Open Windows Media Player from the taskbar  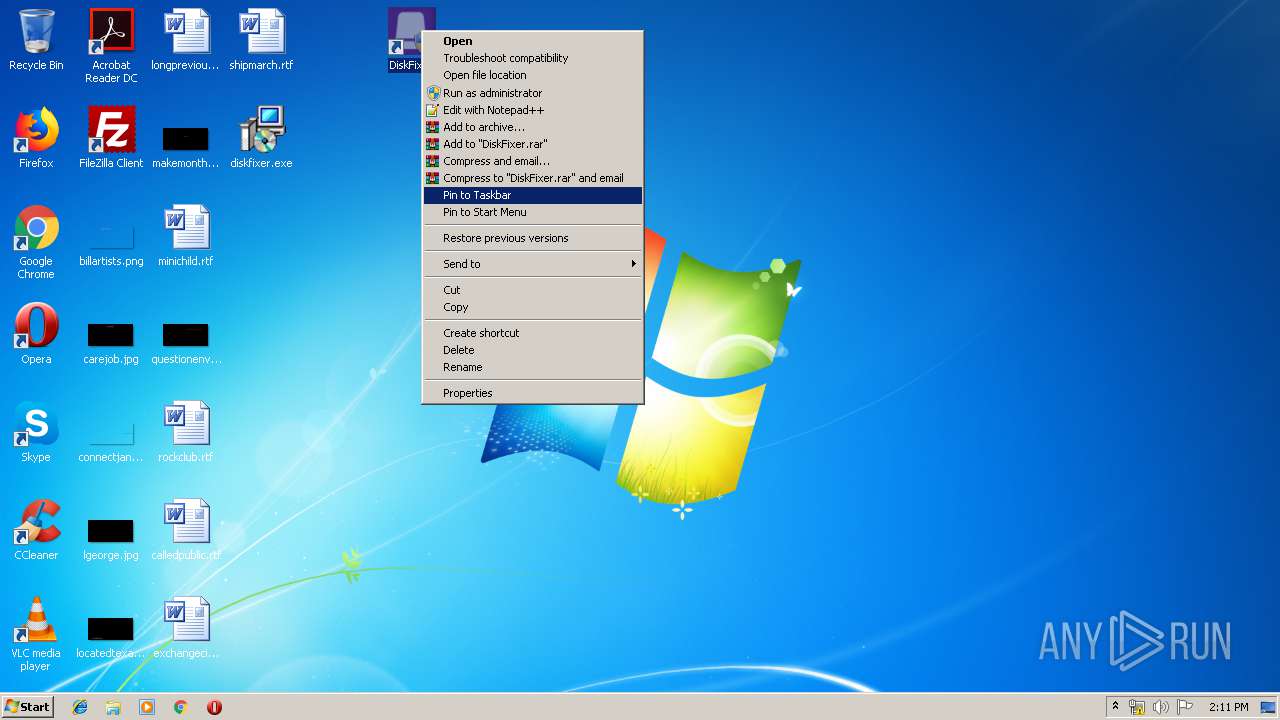147,707
